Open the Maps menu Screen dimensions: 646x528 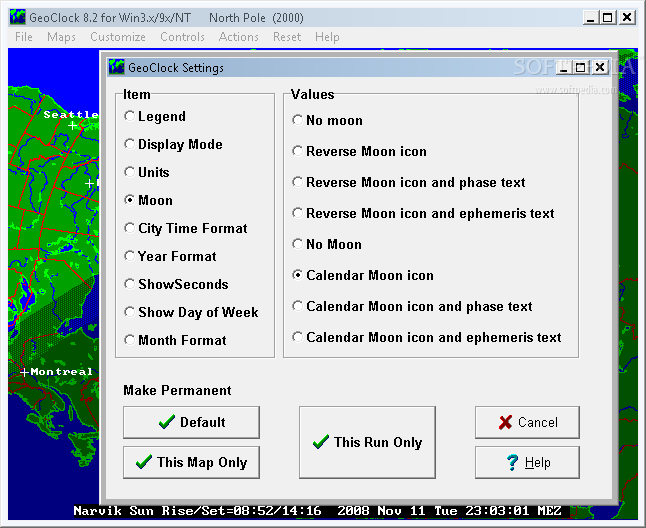pos(61,37)
